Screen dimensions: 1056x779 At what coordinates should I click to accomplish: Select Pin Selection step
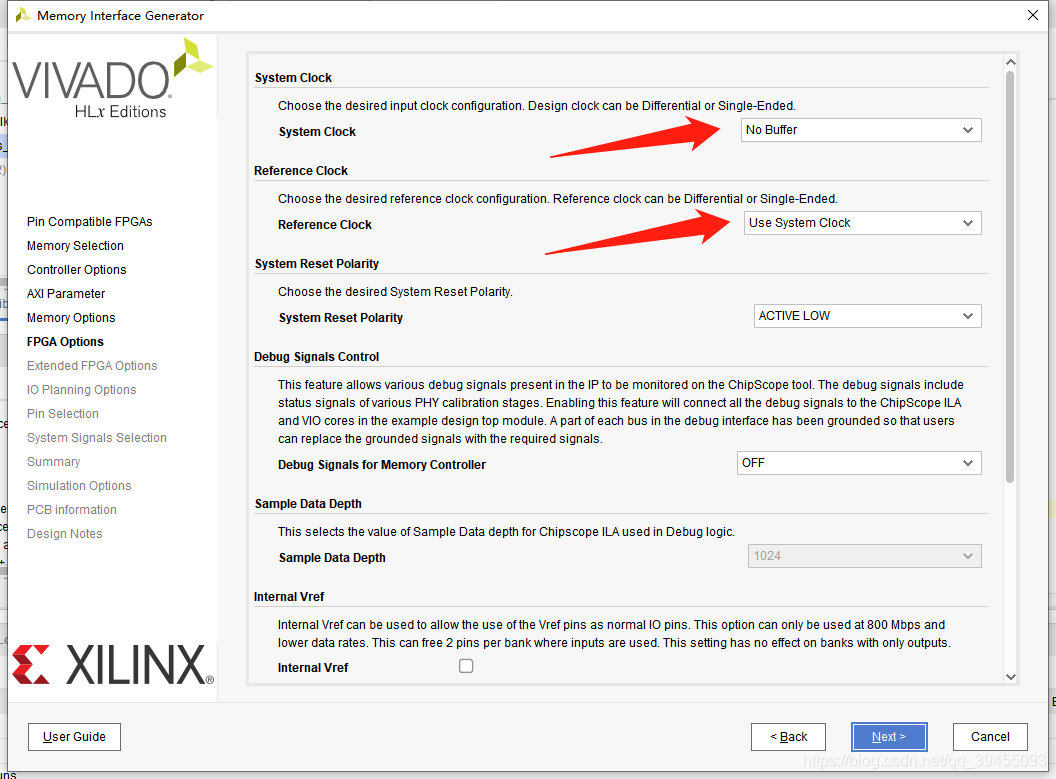click(63, 413)
